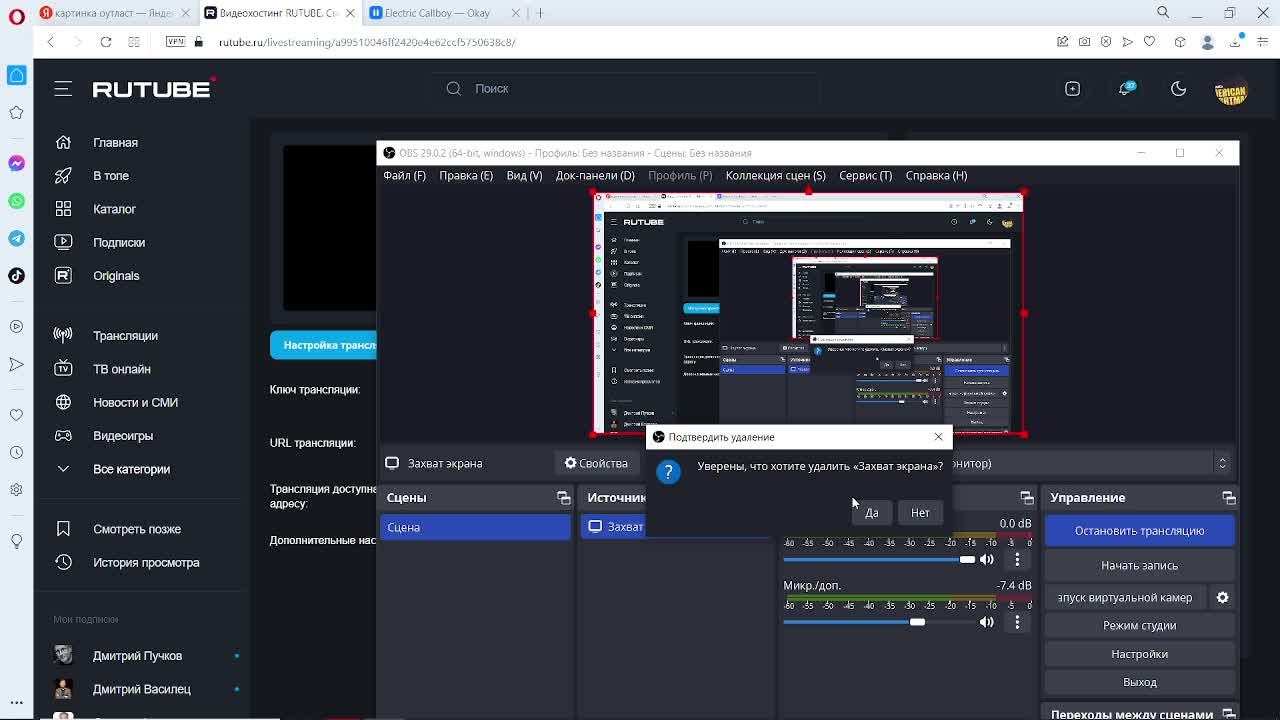
Task: Open OBS Настройки button
Action: tap(1139, 654)
